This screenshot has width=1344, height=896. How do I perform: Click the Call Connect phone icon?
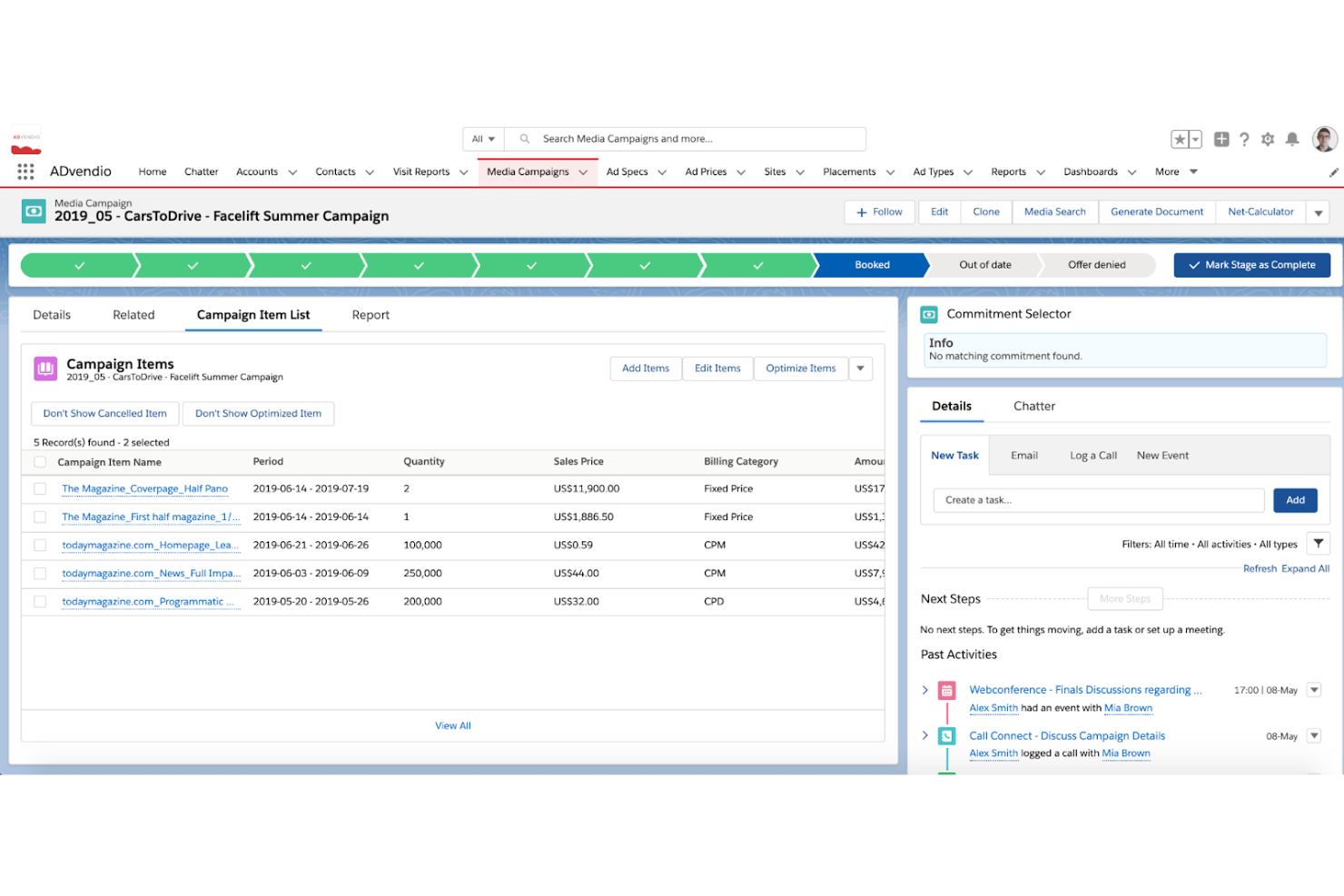click(947, 736)
